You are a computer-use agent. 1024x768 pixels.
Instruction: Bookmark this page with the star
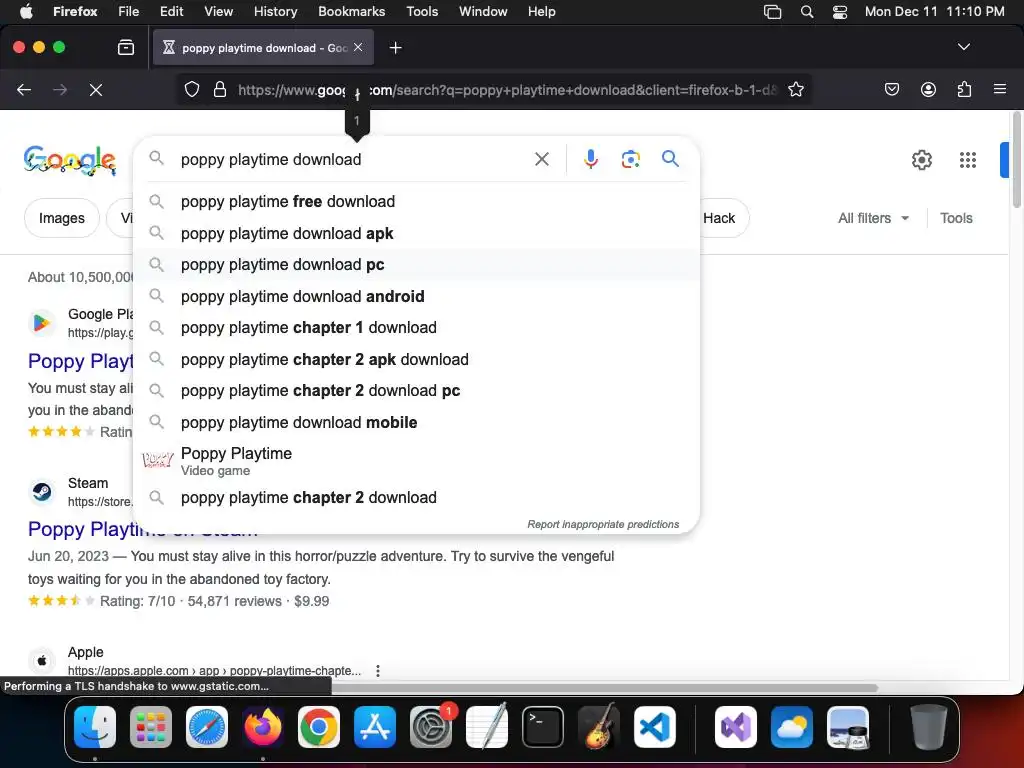pyautogui.click(x=795, y=89)
